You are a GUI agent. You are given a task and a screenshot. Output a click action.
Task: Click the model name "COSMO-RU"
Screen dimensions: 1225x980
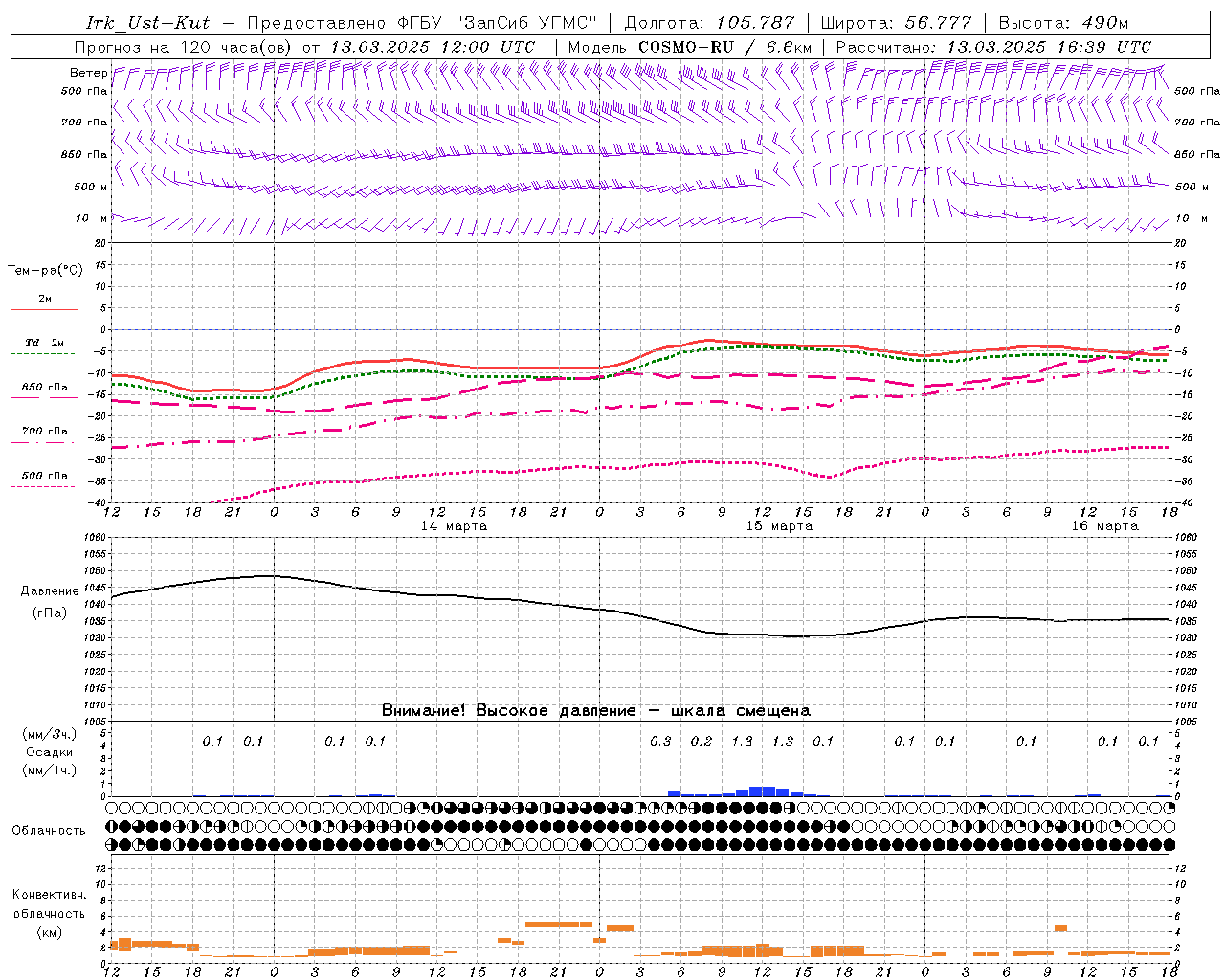pos(686,47)
